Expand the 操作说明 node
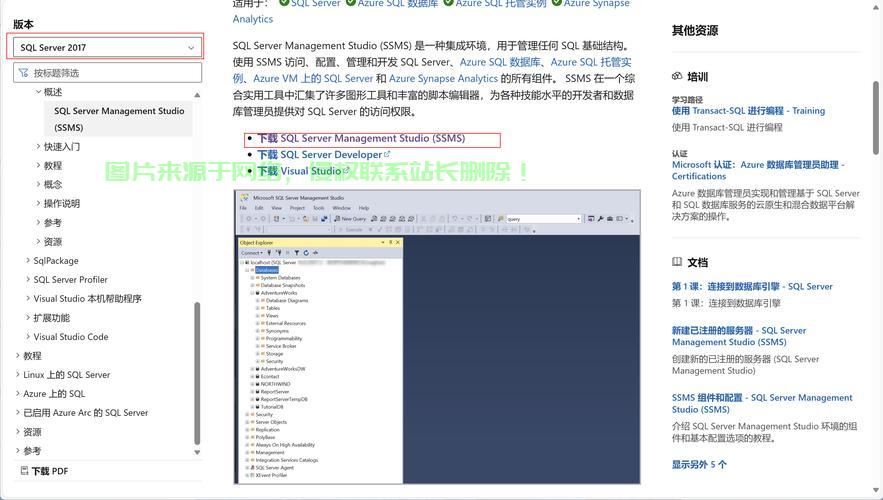The image size is (883, 500). (38, 203)
